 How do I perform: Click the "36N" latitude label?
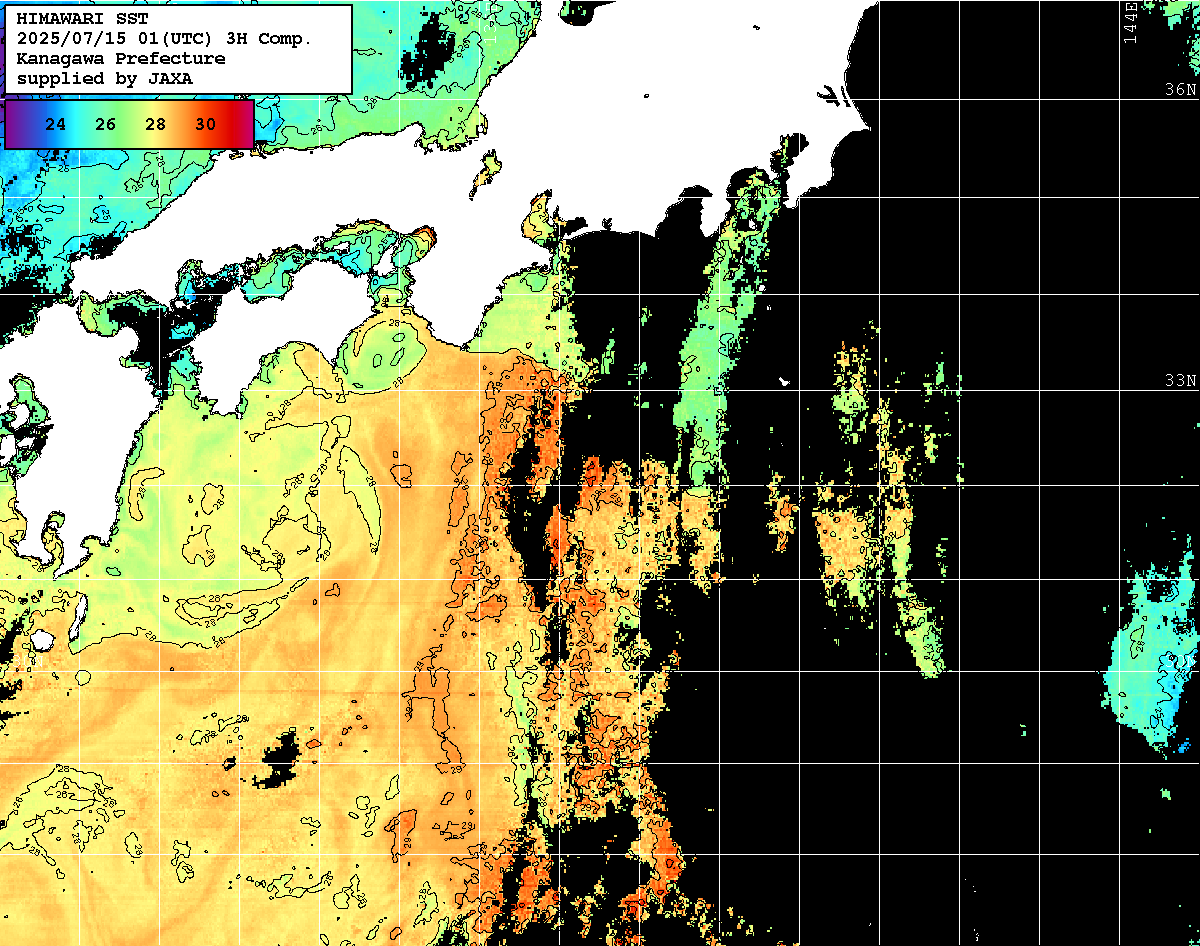pos(1180,89)
